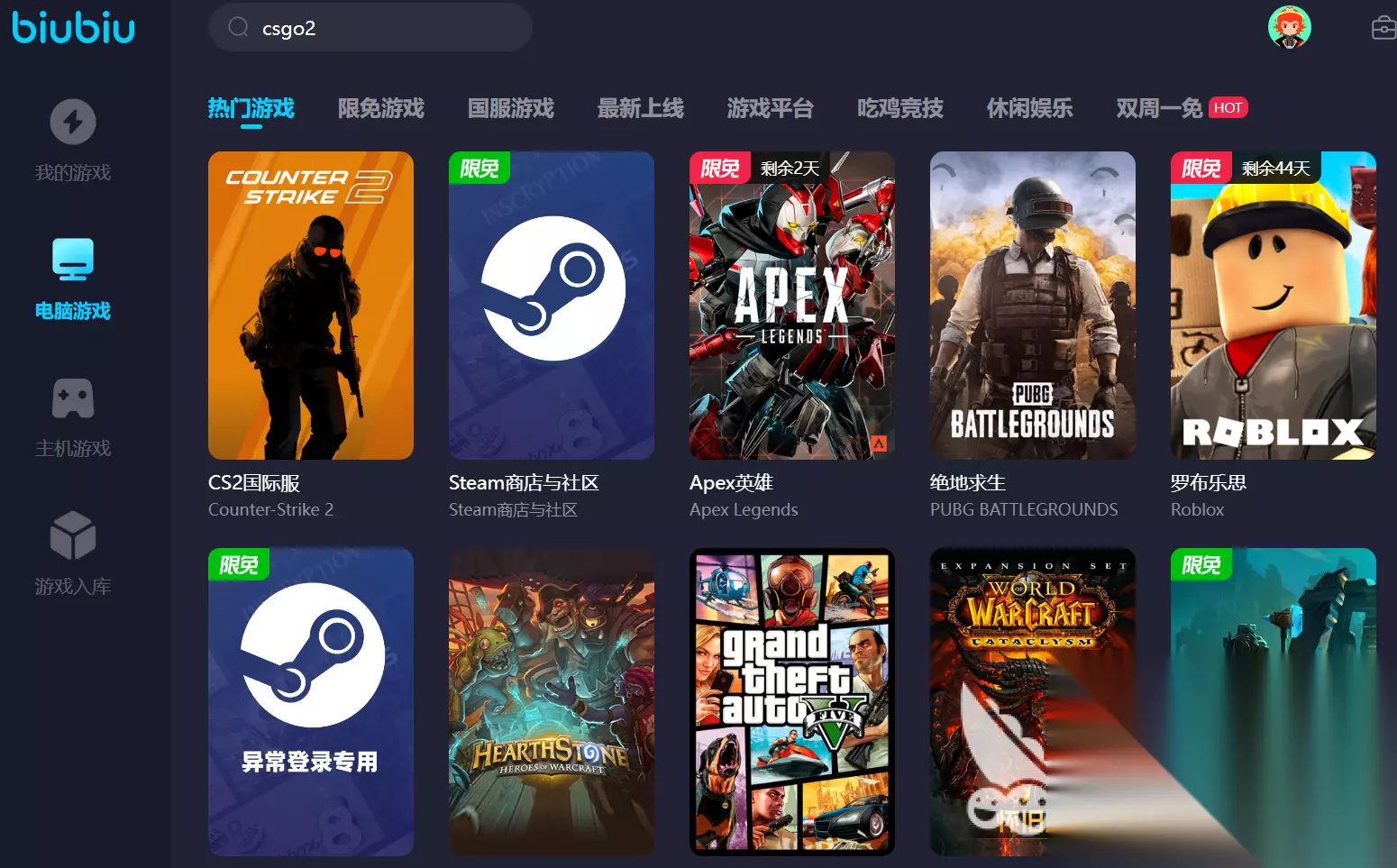Click the Roblox subtitle text
This screenshot has width=1397, height=868.
tap(1197, 509)
